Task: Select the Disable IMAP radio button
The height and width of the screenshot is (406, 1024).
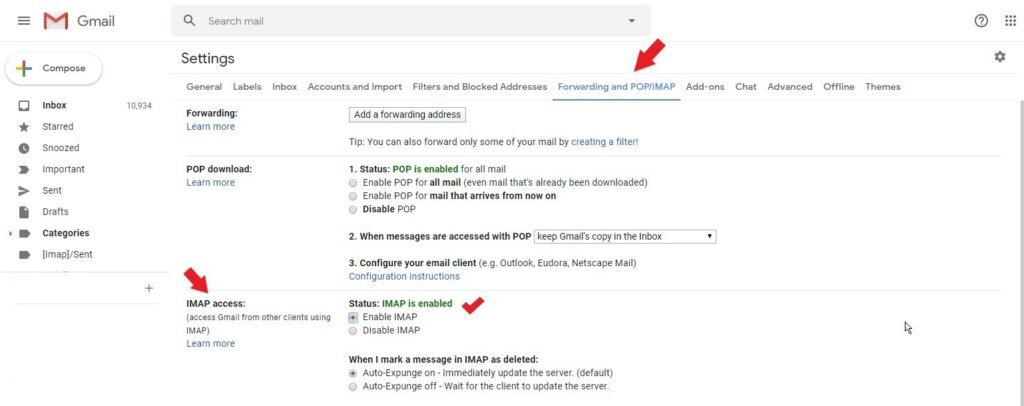Action: tap(353, 331)
